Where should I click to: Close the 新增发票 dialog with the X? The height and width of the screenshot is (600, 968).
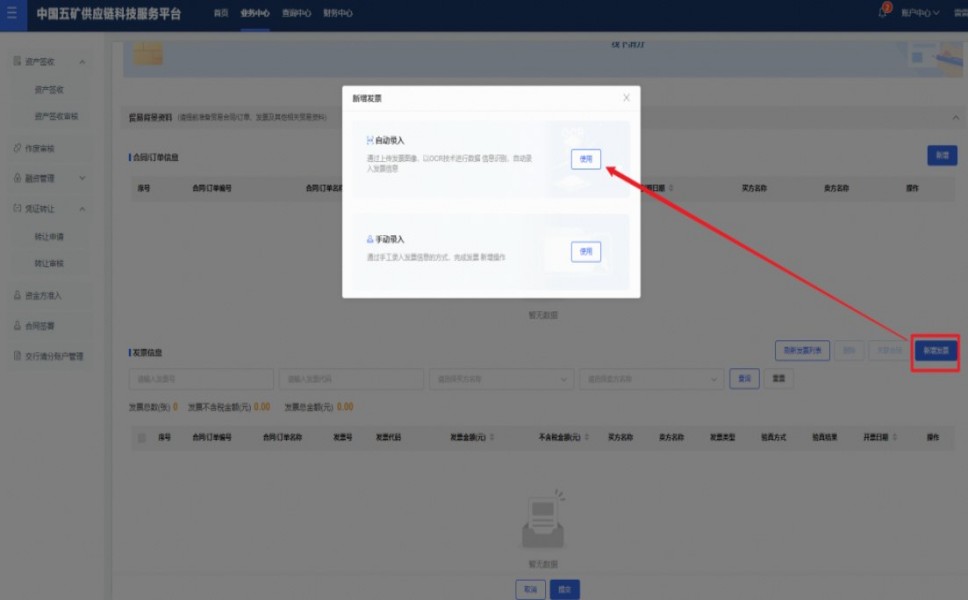626,98
